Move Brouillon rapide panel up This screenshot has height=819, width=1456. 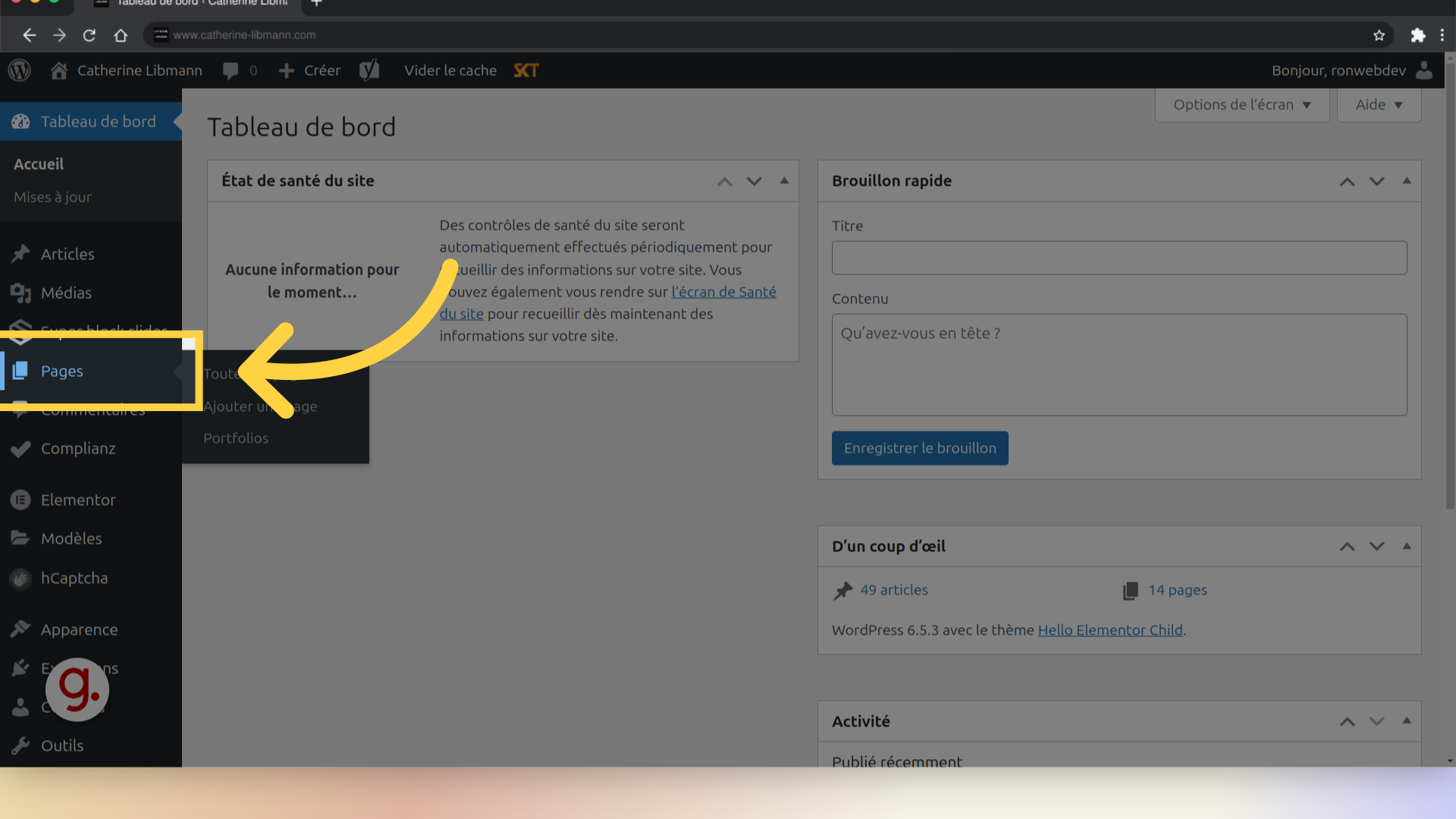(1347, 181)
